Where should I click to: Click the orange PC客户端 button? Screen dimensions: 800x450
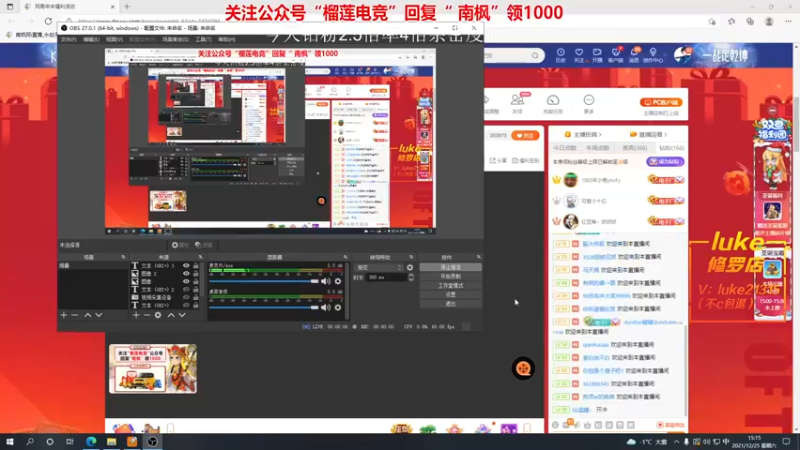pos(661,103)
